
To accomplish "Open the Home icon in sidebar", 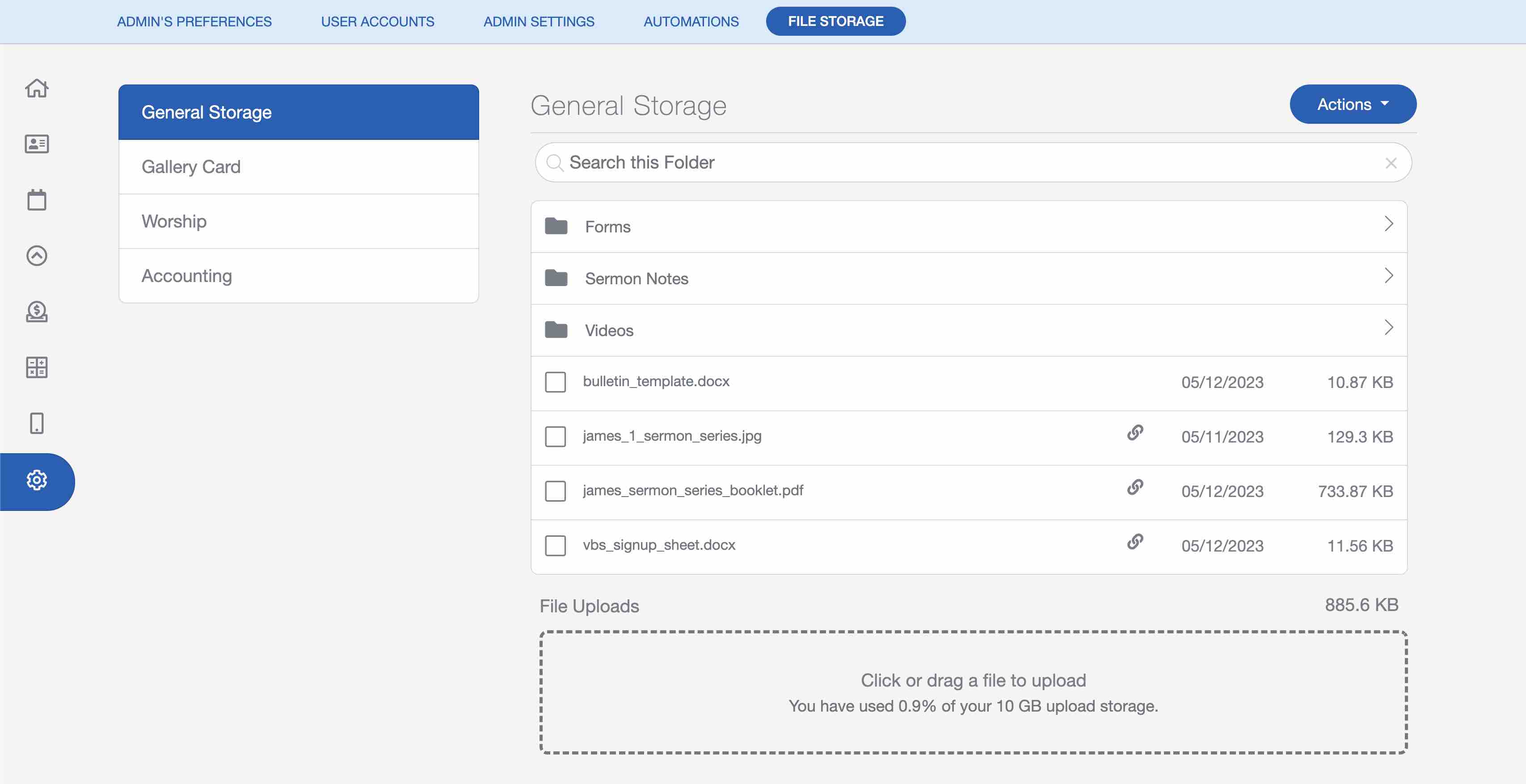I will tap(37, 89).
